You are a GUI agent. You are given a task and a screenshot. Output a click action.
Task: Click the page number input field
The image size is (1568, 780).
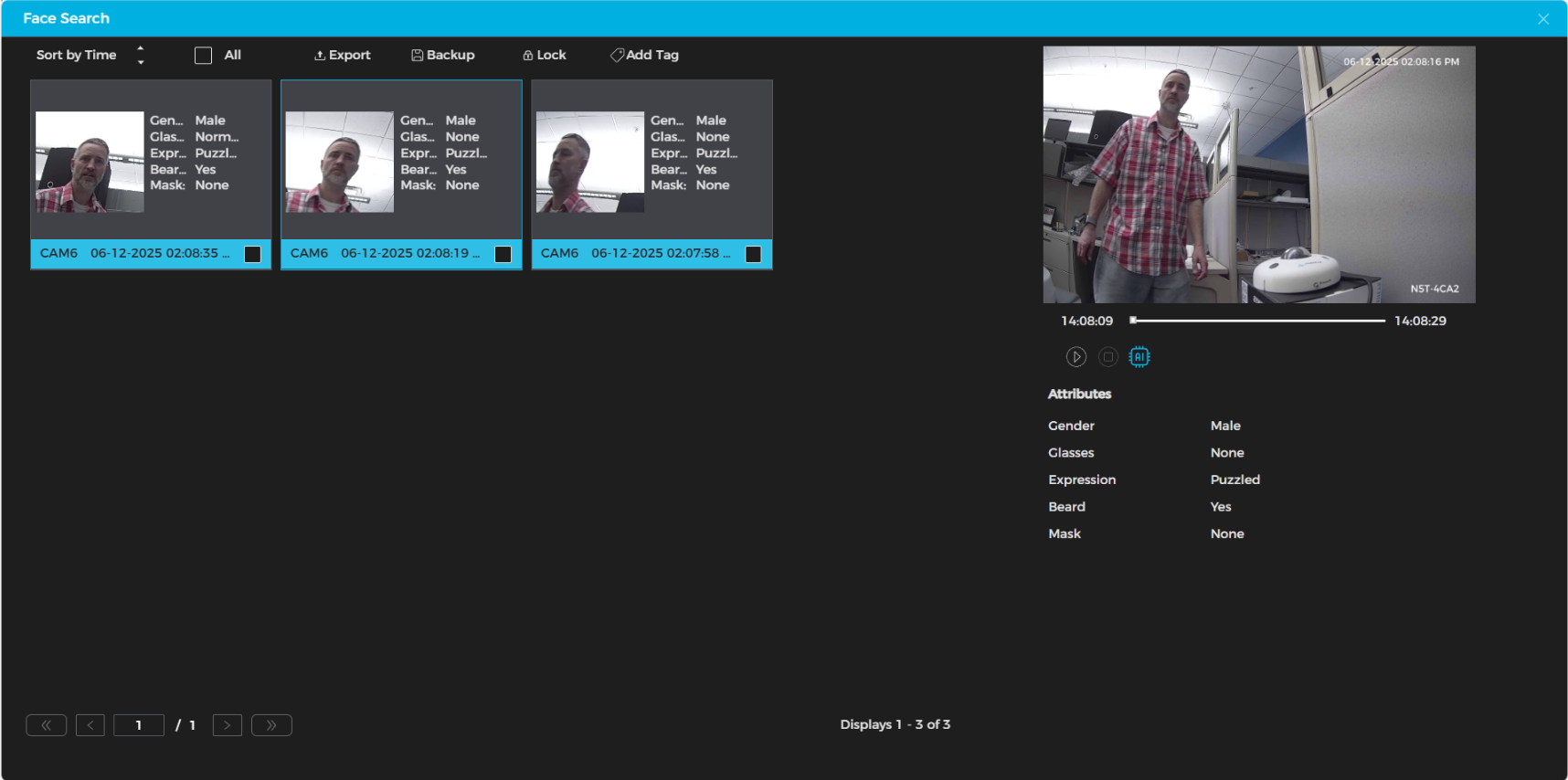tap(139, 725)
